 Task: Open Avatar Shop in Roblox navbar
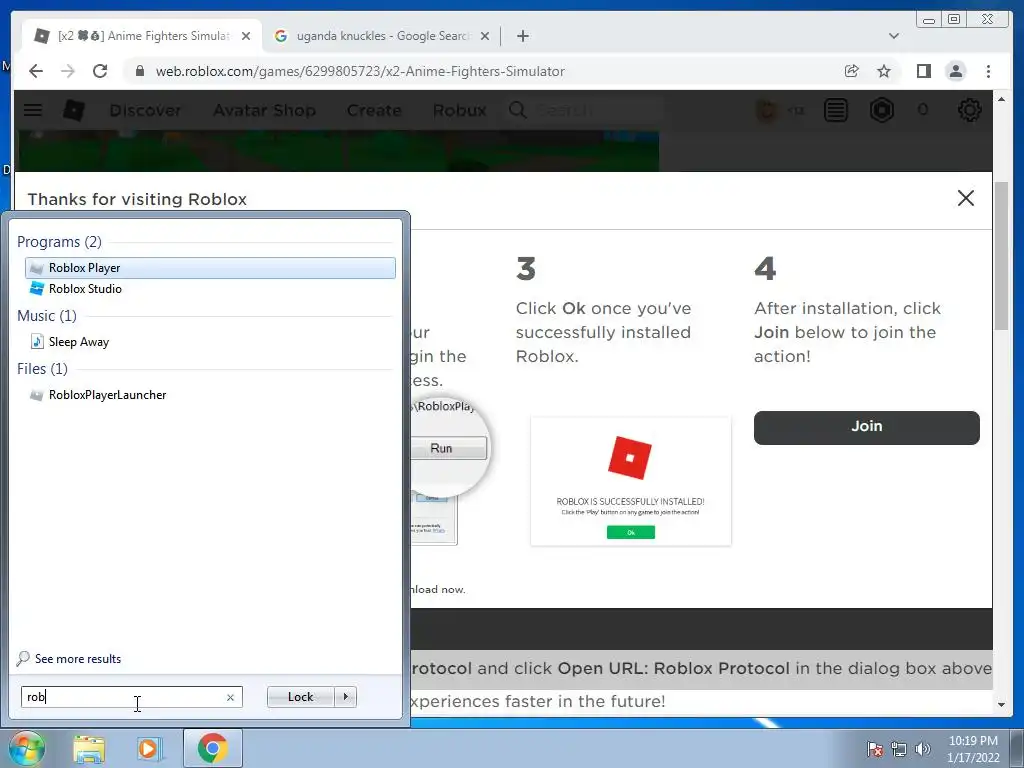pos(264,110)
